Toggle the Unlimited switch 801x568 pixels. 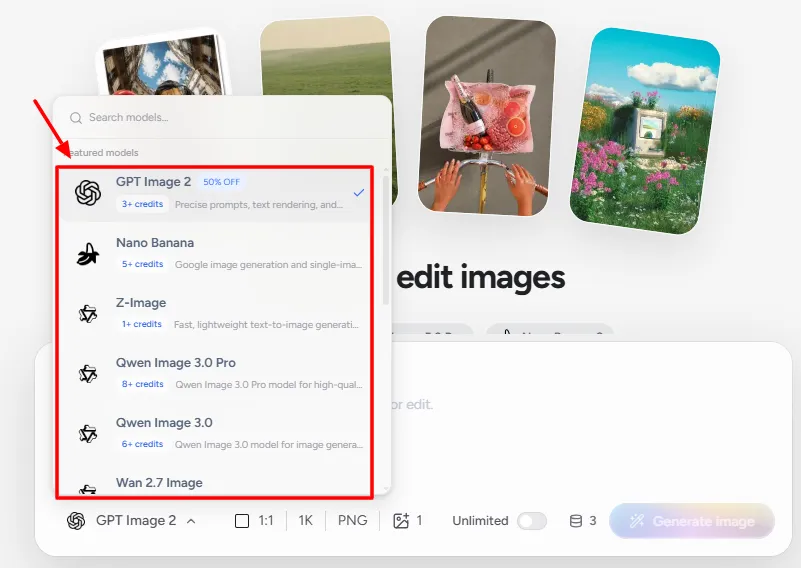pyautogui.click(x=532, y=521)
